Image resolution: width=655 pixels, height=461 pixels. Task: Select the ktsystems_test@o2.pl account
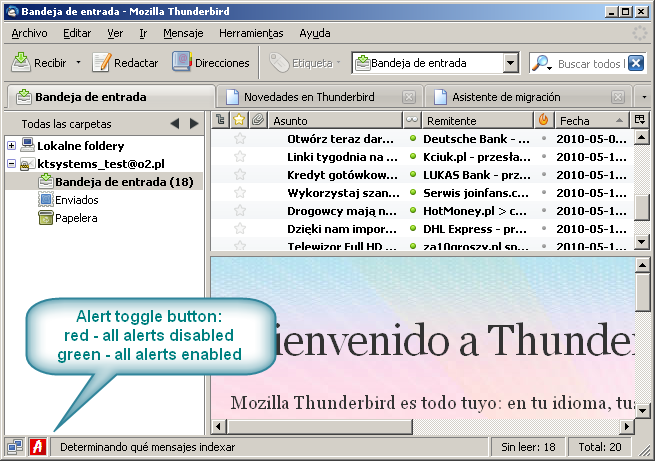coord(101,164)
